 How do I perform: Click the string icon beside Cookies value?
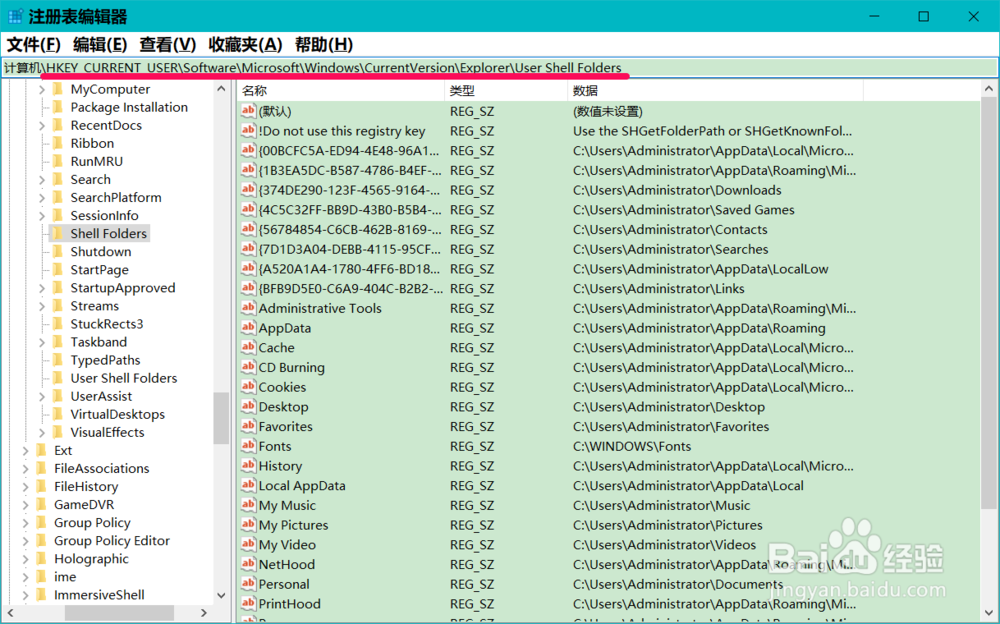pyautogui.click(x=248, y=387)
